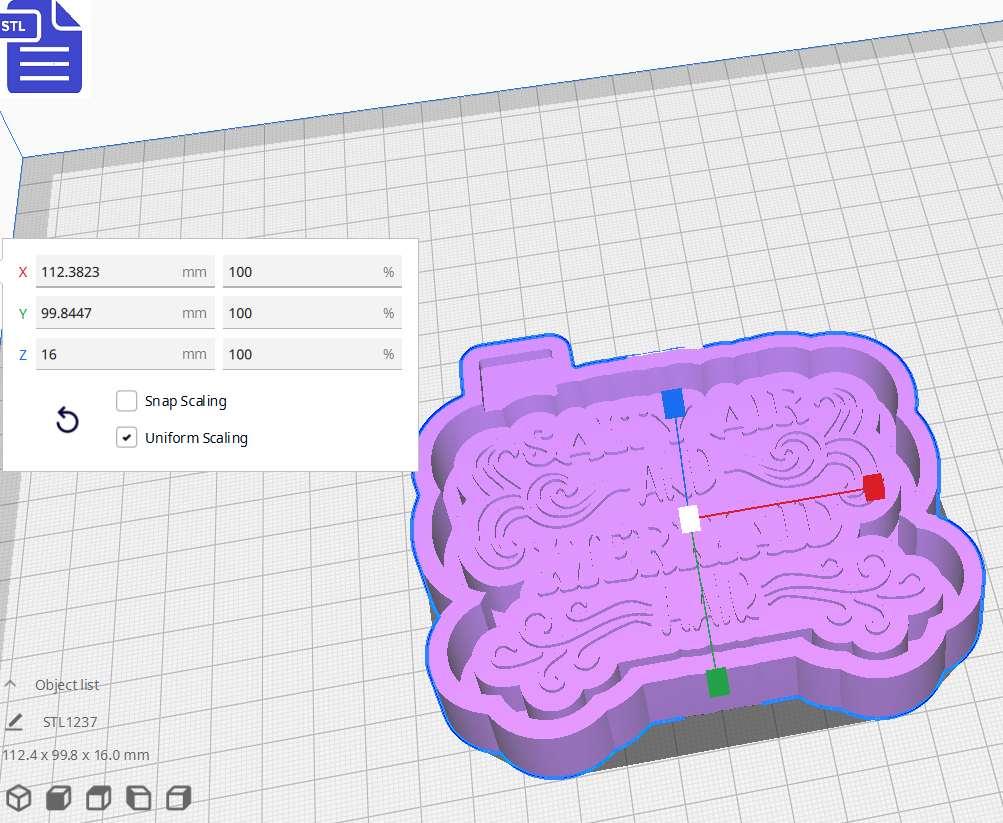The image size is (1003, 823).
Task: Click the model dimensions readout text
Action: (x=74, y=755)
